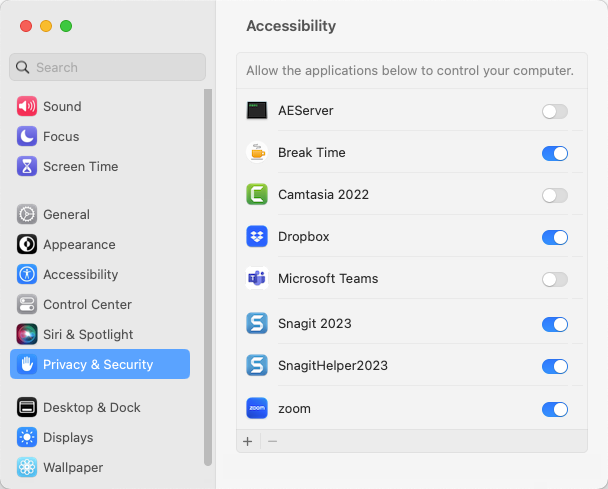Click the Search field

pos(107,67)
